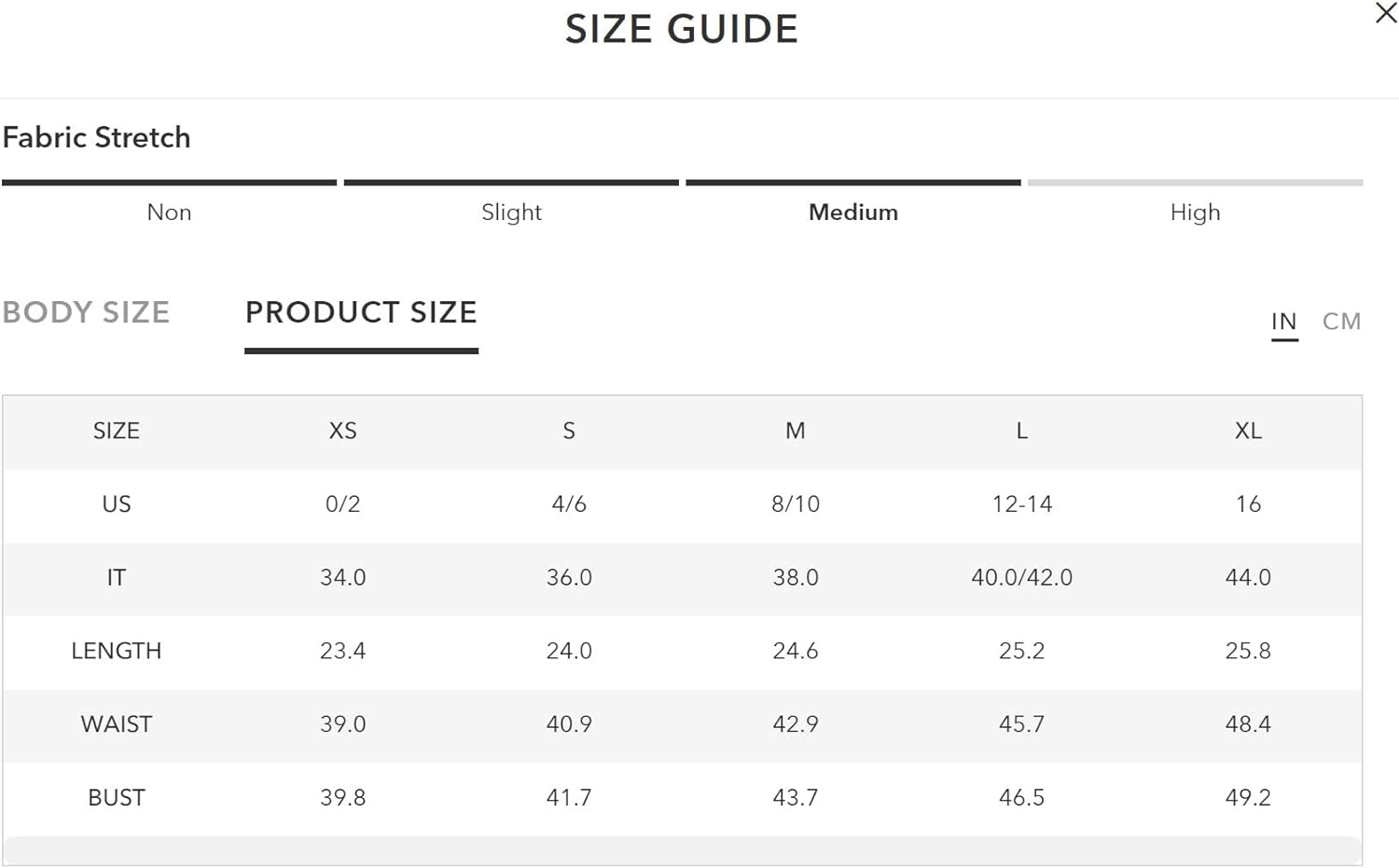Select the M size column header
Screen dimensions: 1399x868
[x=795, y=431]
